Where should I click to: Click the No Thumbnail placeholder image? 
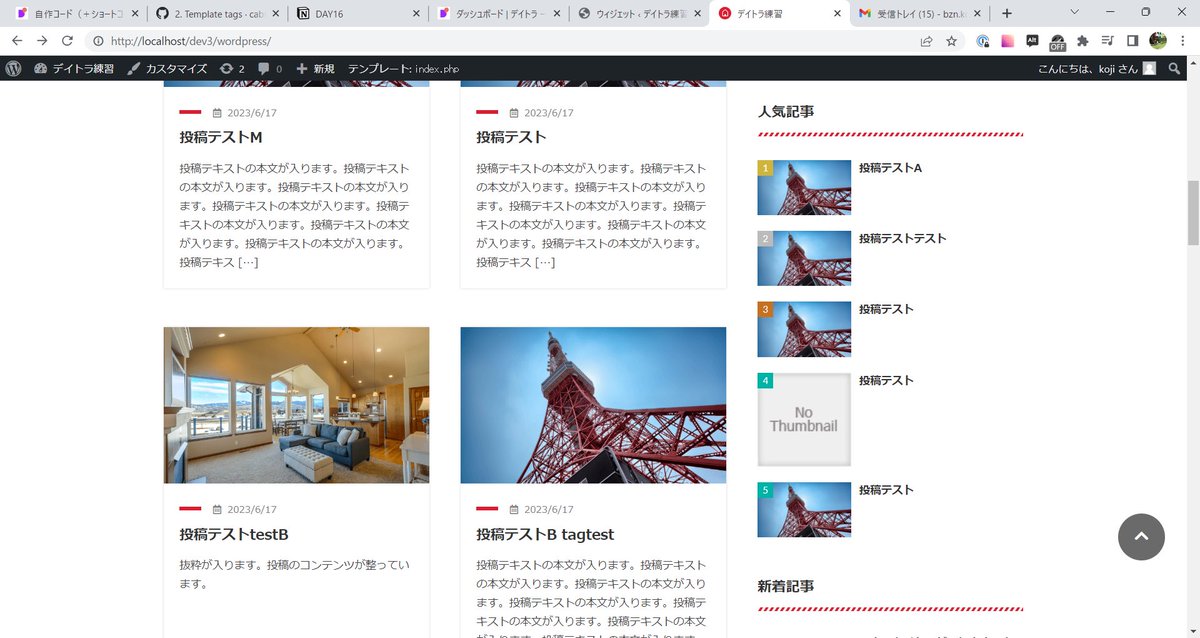804,418
